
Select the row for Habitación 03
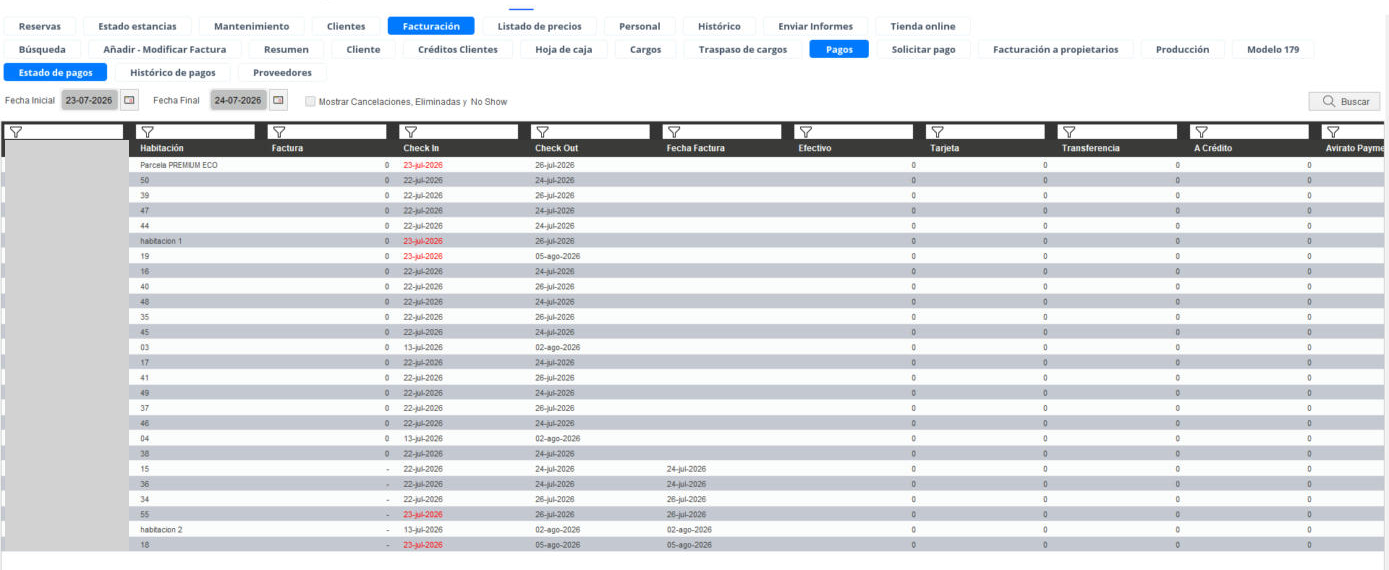[x=694, y=347]
